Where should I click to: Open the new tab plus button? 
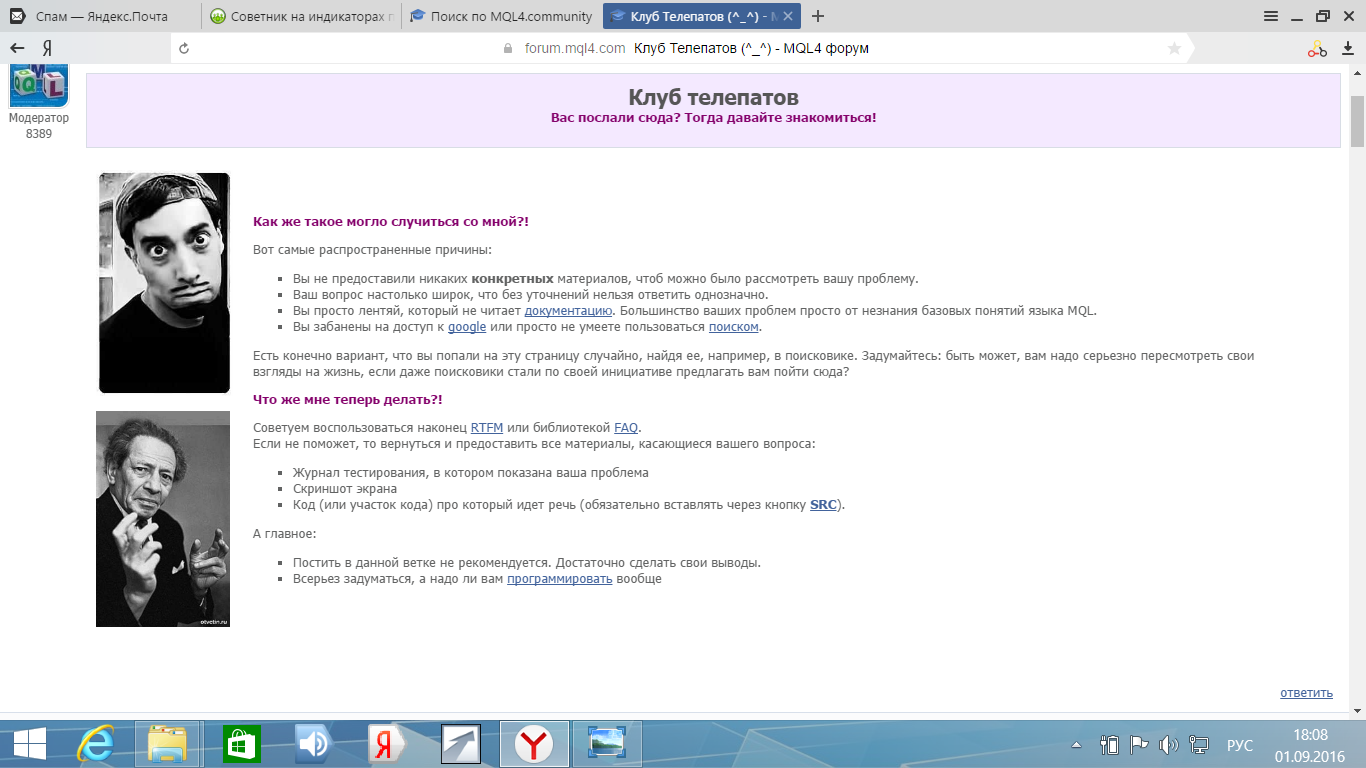tap(818, 16)
